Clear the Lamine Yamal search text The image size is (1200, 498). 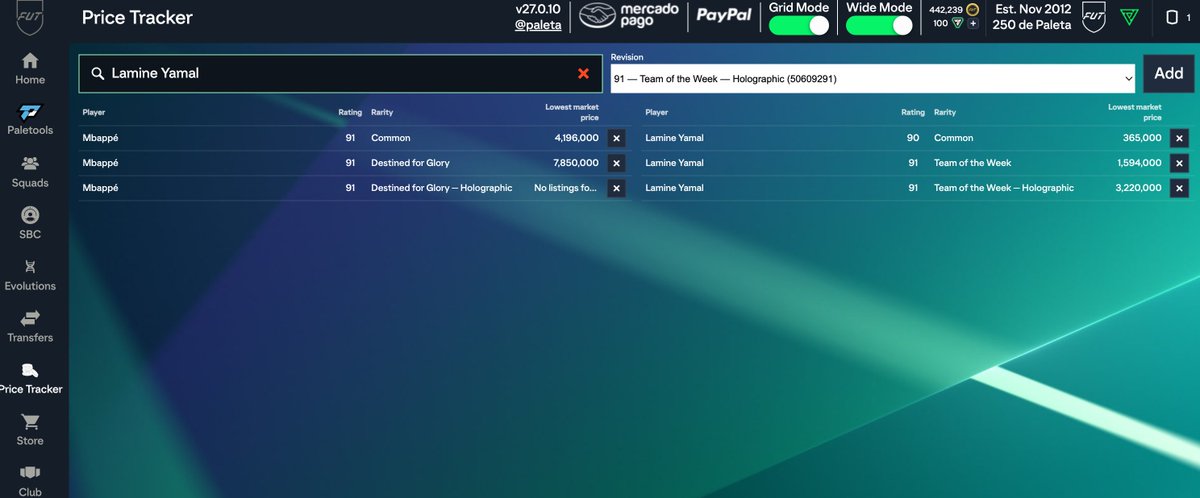pos(584,73)
